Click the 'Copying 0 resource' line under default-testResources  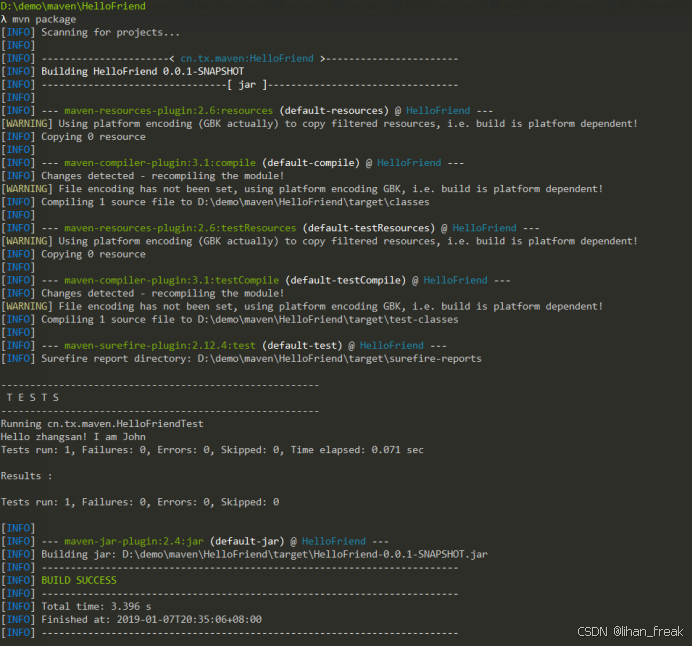click(93, 254)
